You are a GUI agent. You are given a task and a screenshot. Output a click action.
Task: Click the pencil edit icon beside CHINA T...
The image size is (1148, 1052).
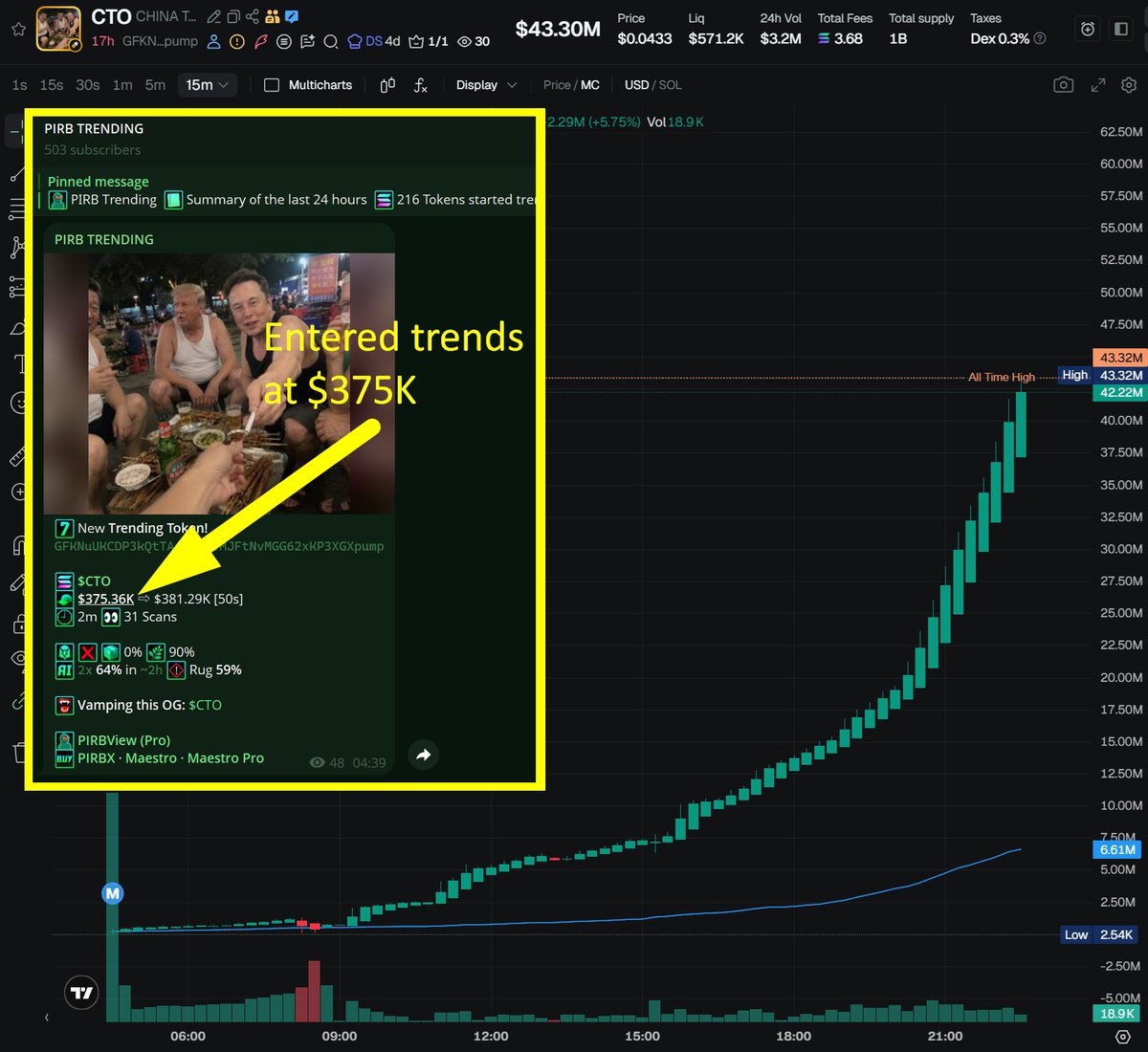click(213, 17)
